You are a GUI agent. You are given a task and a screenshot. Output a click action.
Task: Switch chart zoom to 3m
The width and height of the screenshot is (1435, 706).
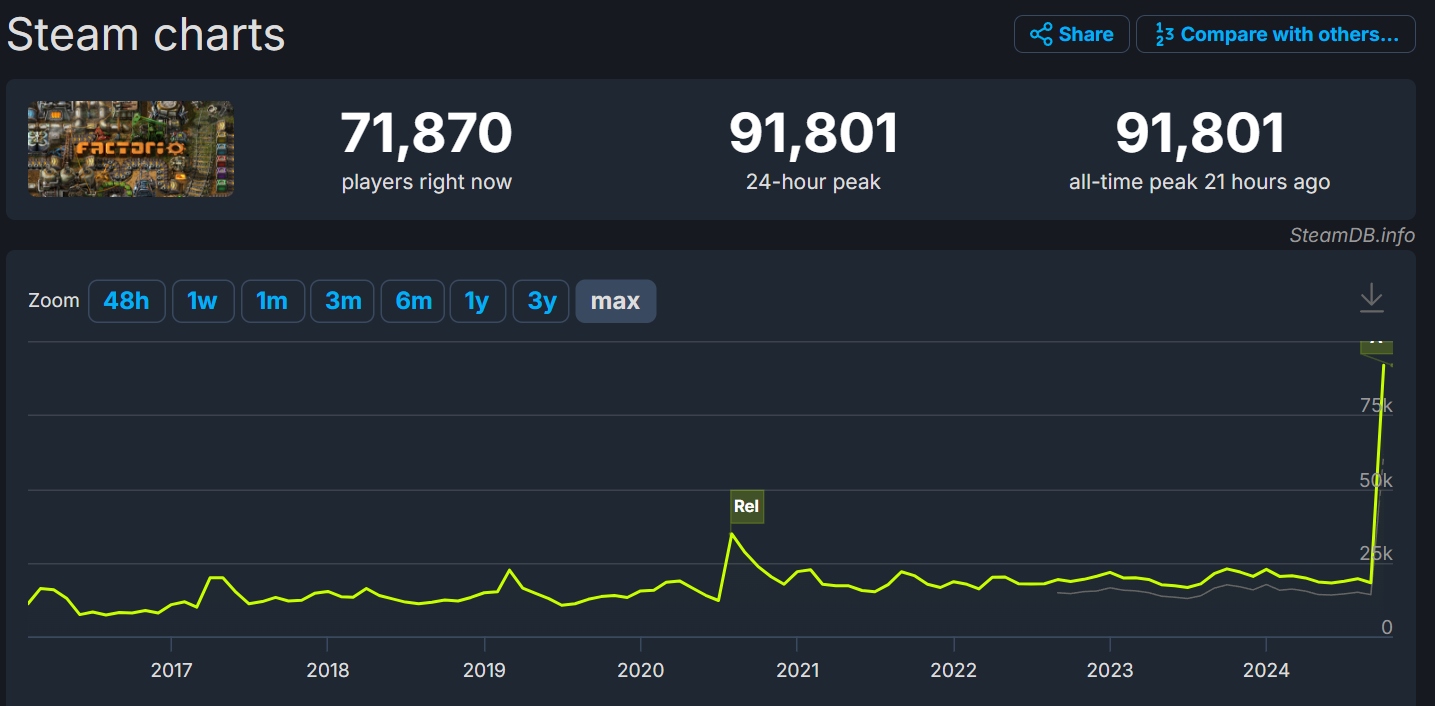point(343,301)
